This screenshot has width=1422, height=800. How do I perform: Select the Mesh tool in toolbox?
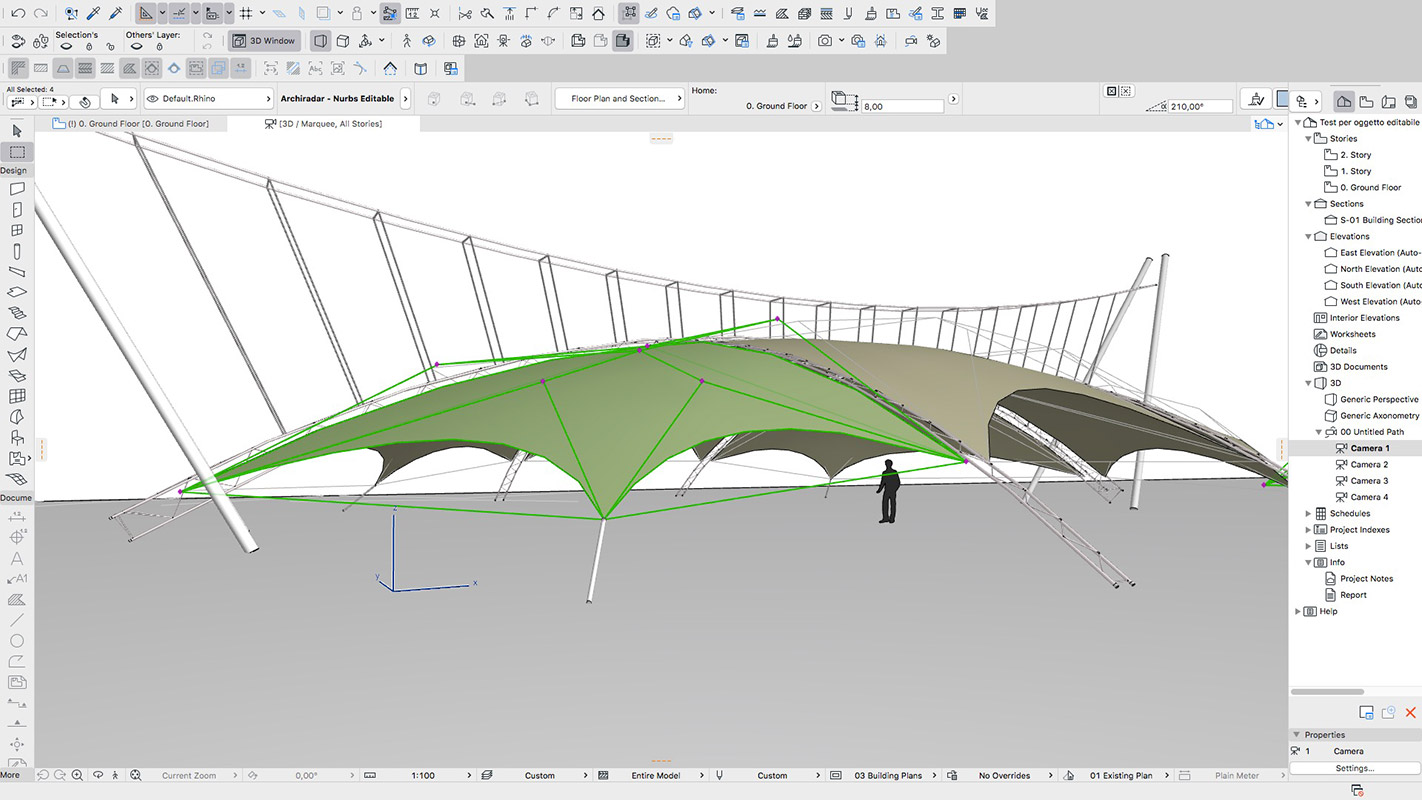pos(17,480)
